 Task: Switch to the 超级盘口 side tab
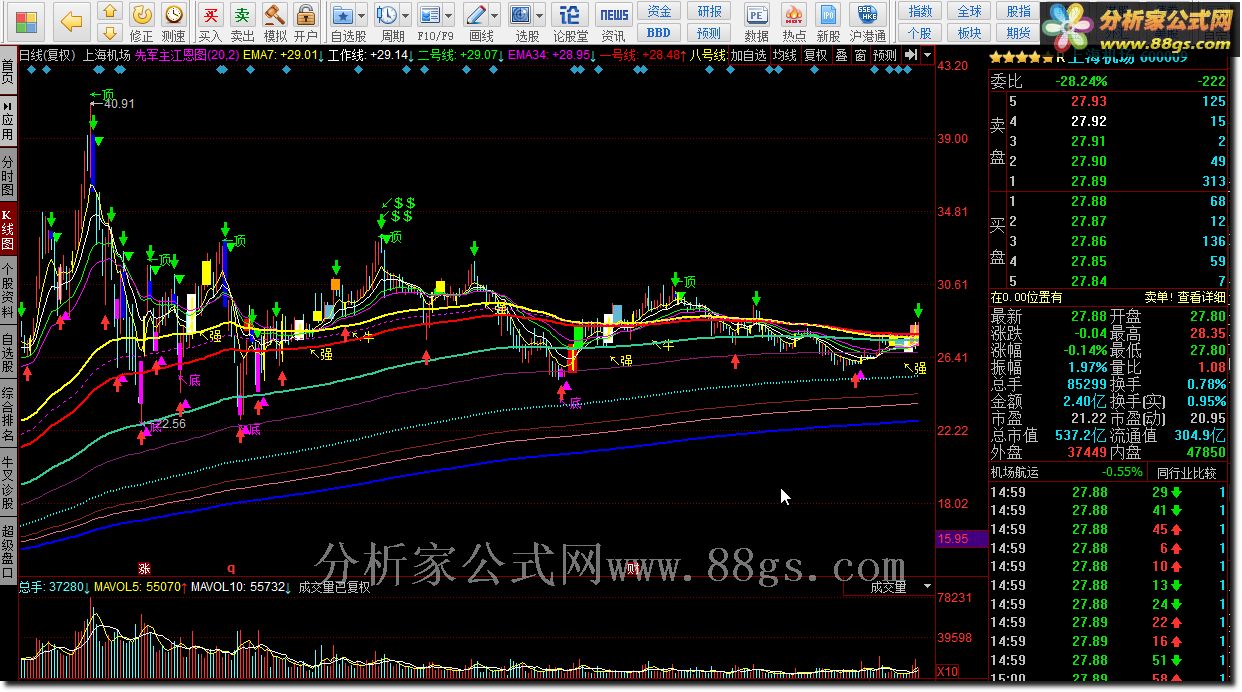(x=8, y=553)
